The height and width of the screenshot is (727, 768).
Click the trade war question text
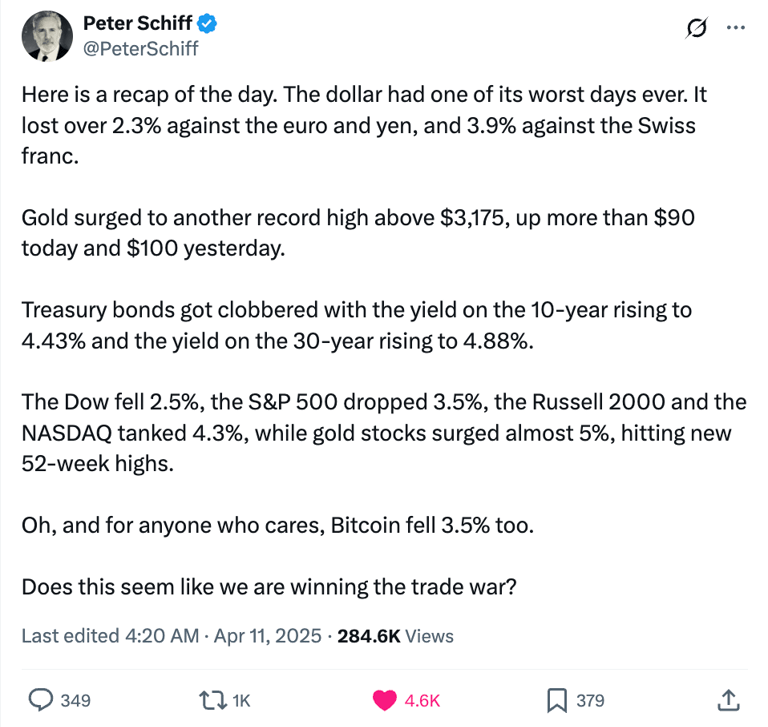coord(269,587)
